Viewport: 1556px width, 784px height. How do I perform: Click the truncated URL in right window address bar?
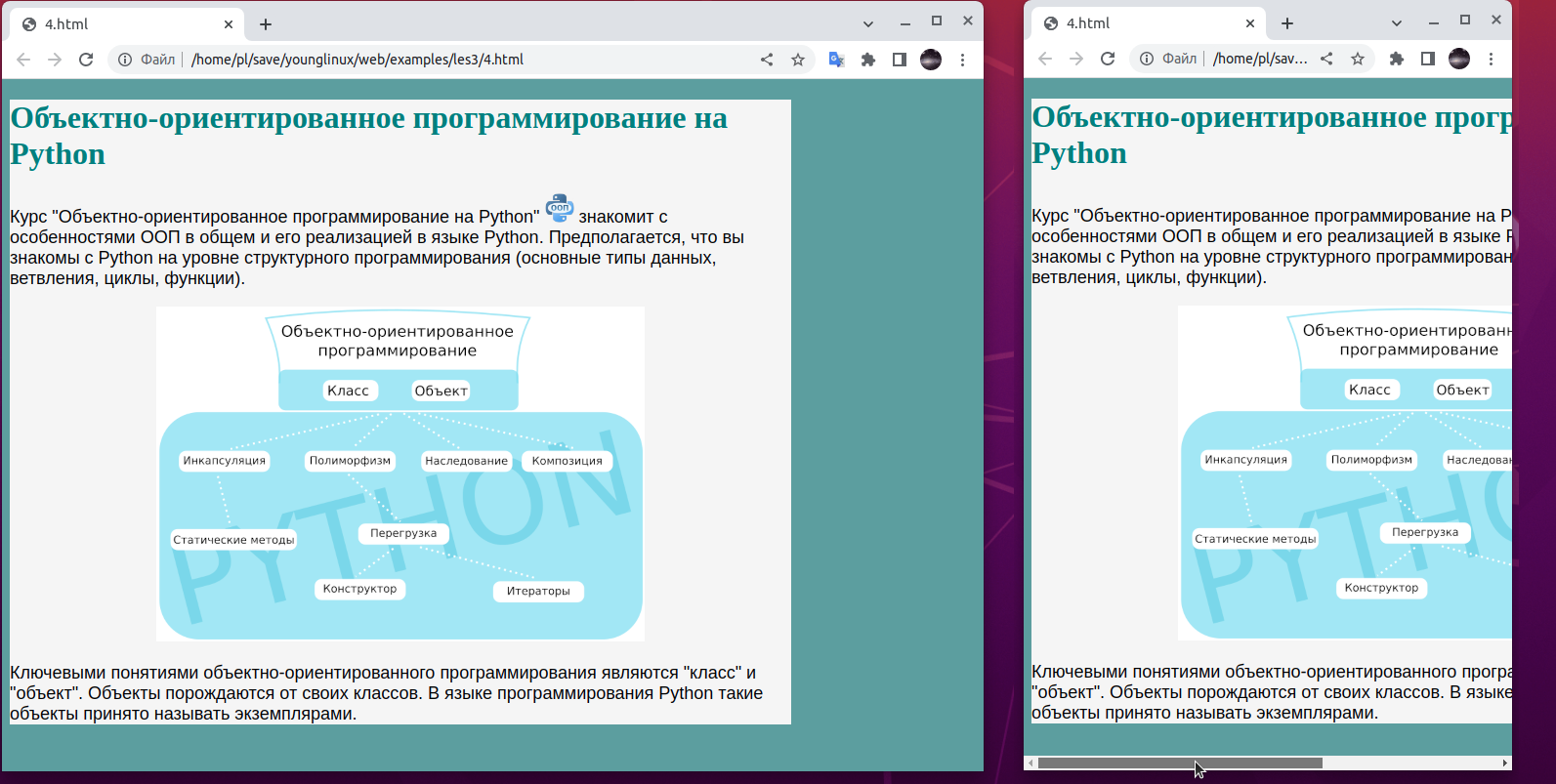(1260, 59)
